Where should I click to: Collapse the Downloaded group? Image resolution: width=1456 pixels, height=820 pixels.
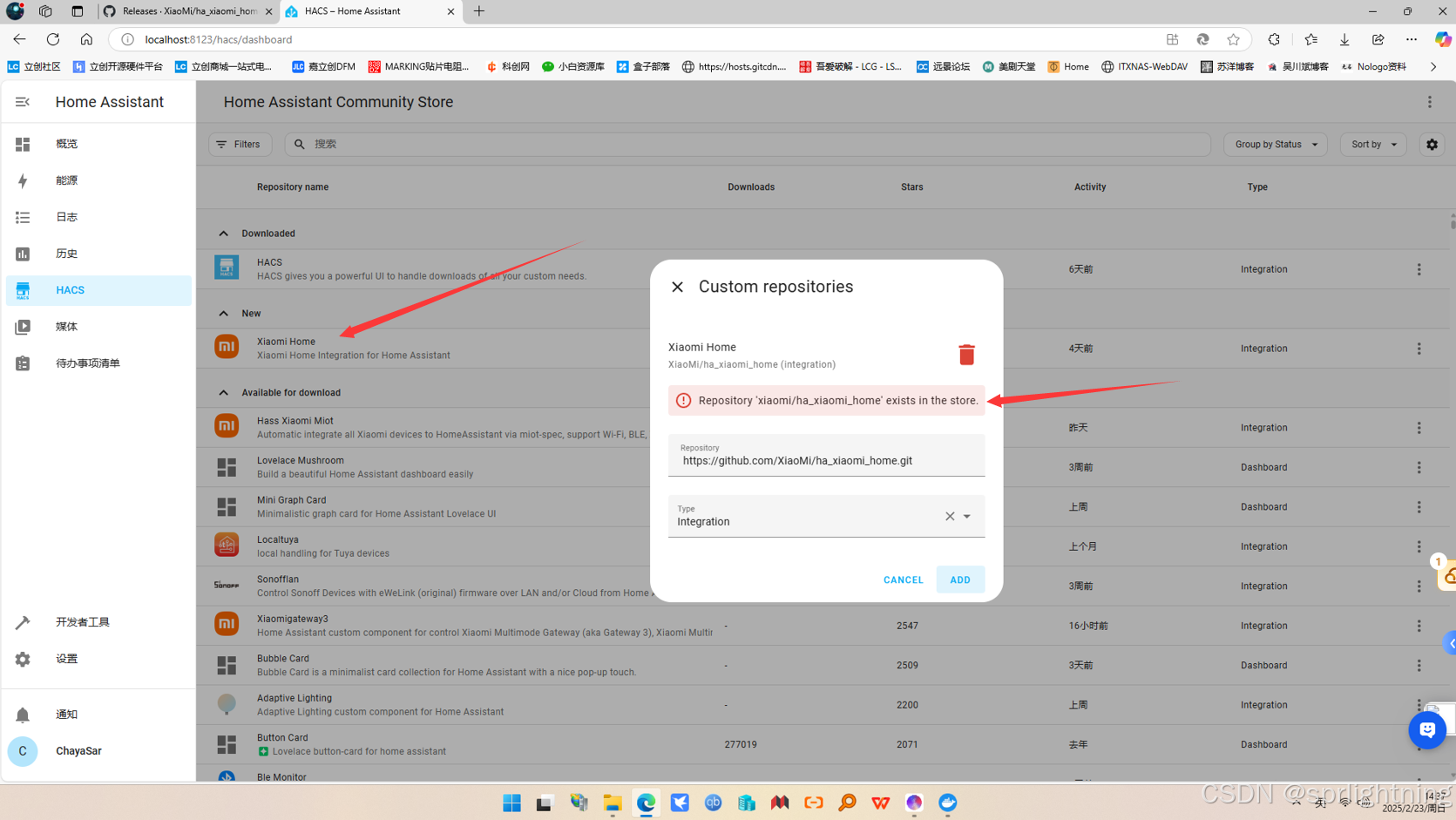coord(224,234)
